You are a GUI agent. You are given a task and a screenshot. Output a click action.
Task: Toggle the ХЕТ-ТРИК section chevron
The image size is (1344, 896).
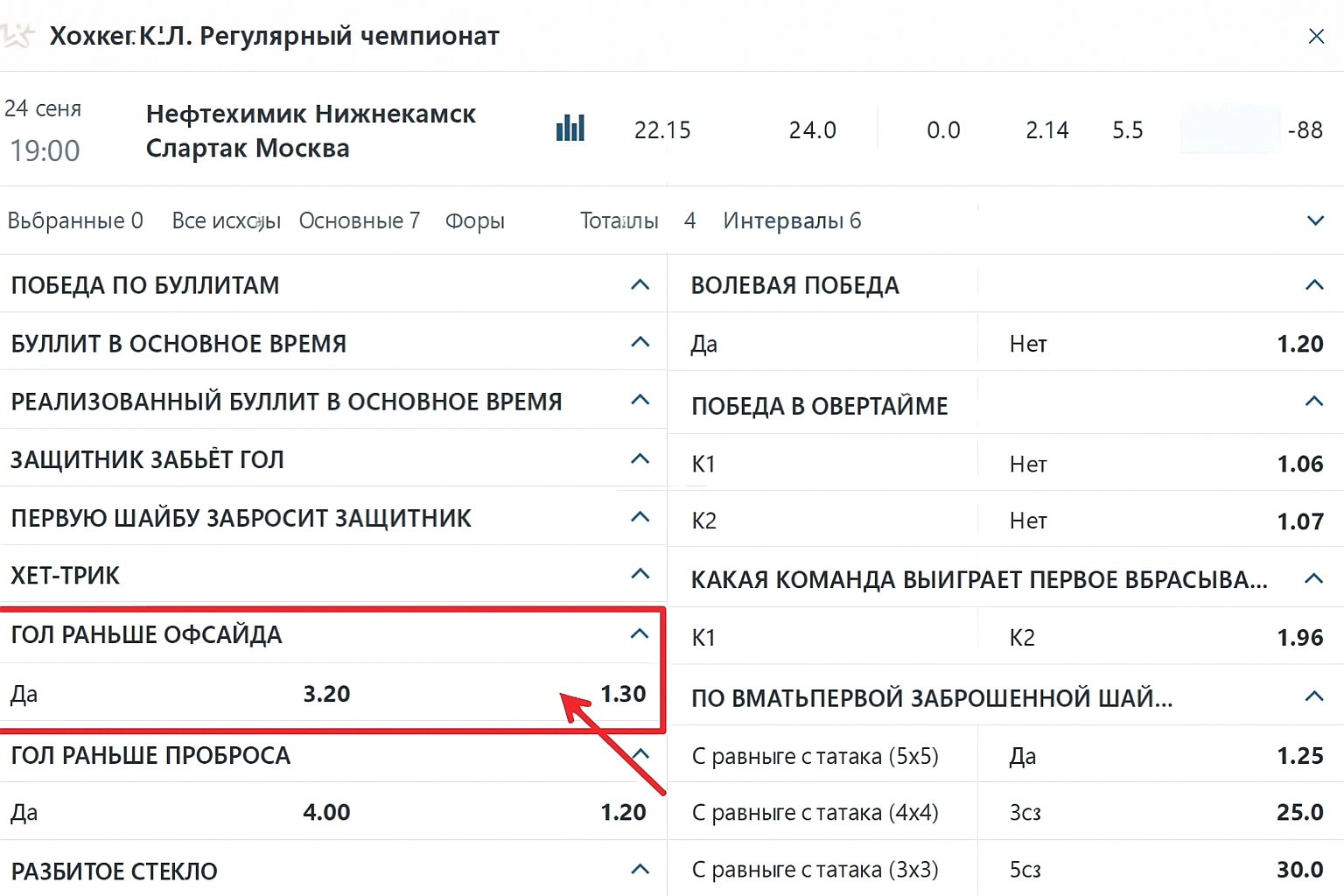[x=640, y=575]
